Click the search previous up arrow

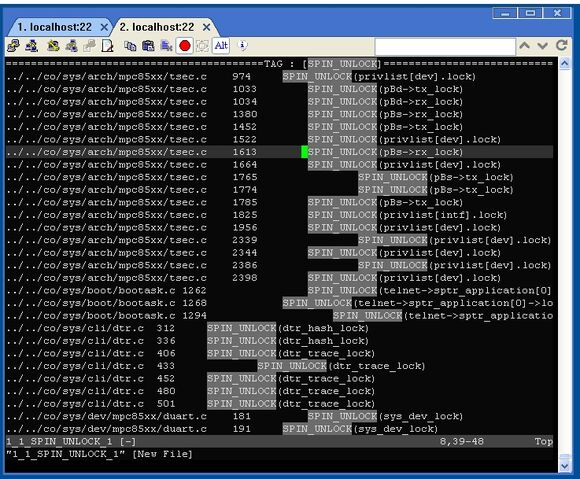pyautogui.click(x=525, y=45)
